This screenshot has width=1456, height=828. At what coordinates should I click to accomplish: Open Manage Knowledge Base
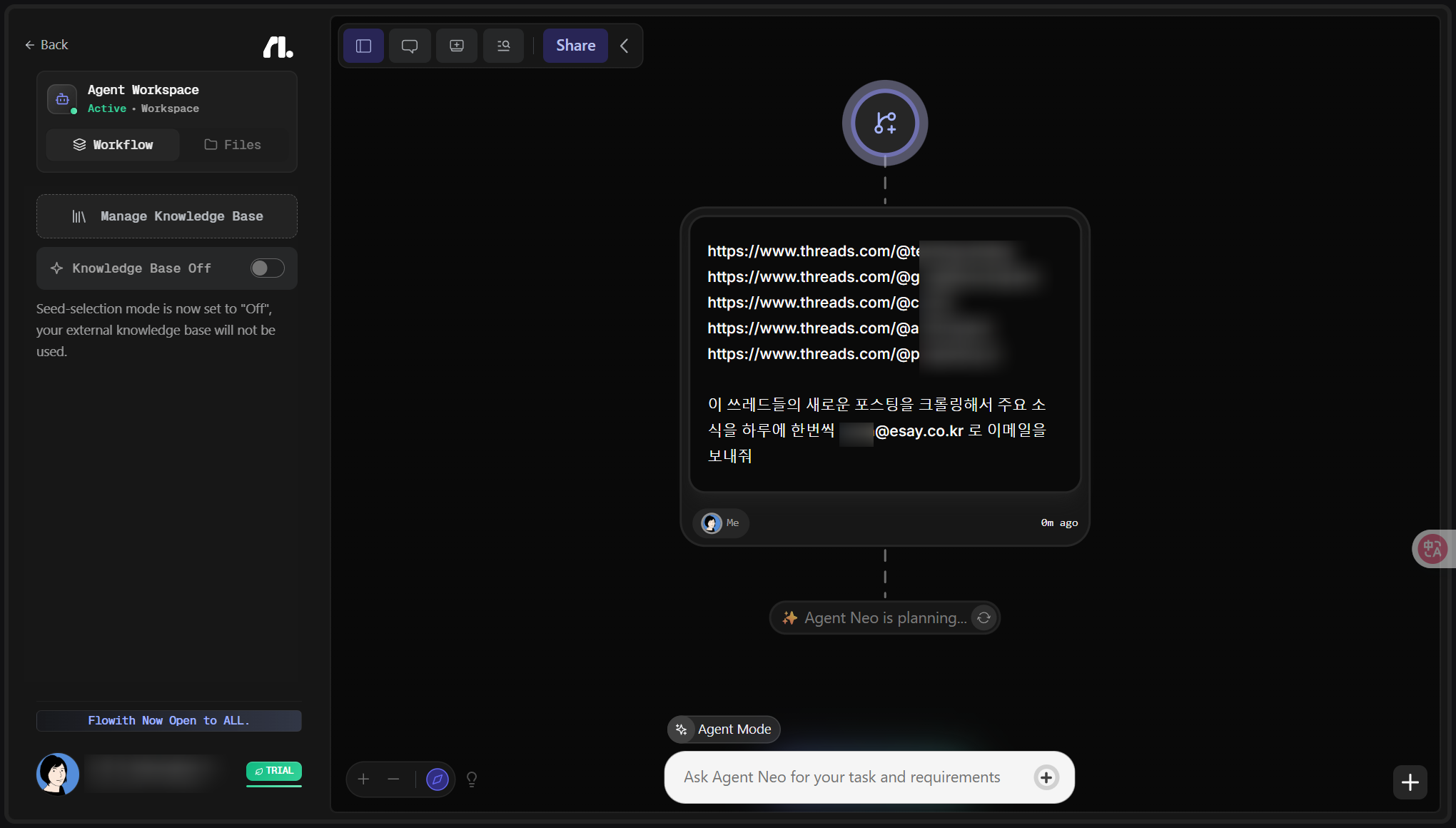[x=167, y=216]
